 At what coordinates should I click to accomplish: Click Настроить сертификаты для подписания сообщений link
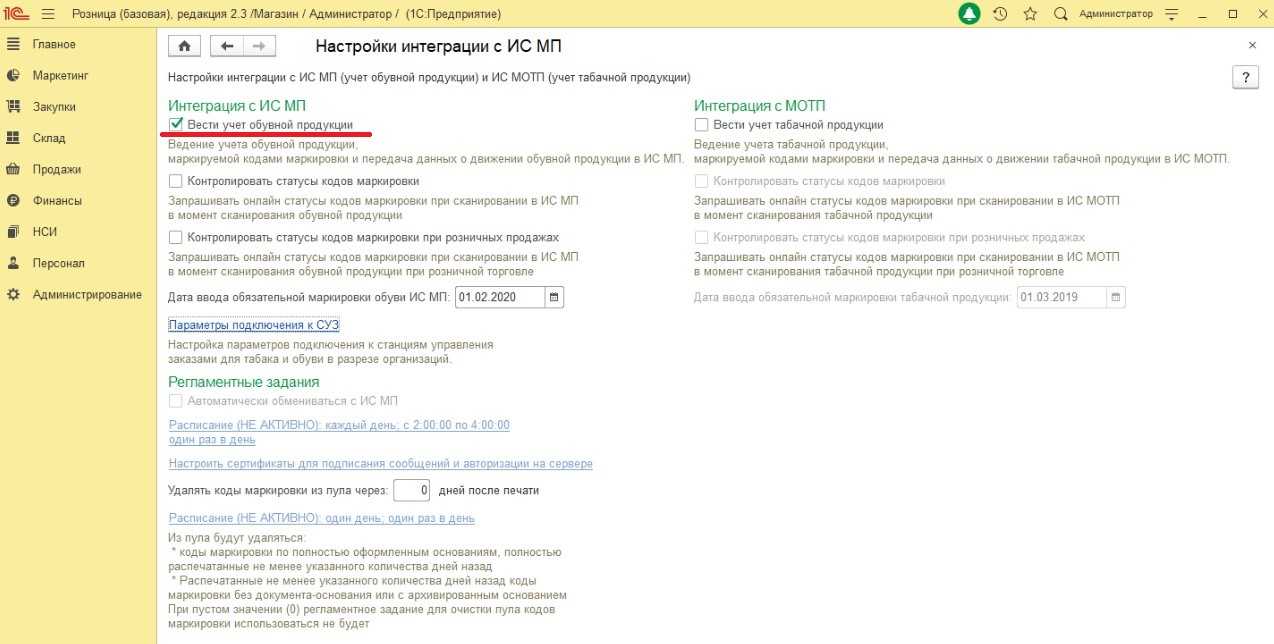380,464
